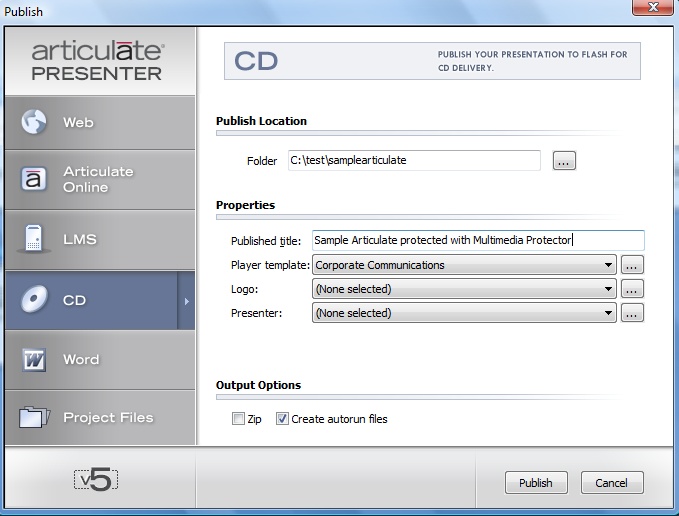
Task: Click the 'Properties' heading text
Action: tap(246, 205)
